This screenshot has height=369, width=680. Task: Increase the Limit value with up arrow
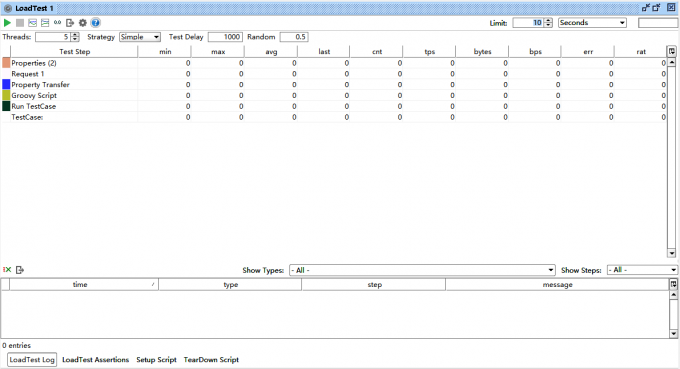[x=548, y=20]
